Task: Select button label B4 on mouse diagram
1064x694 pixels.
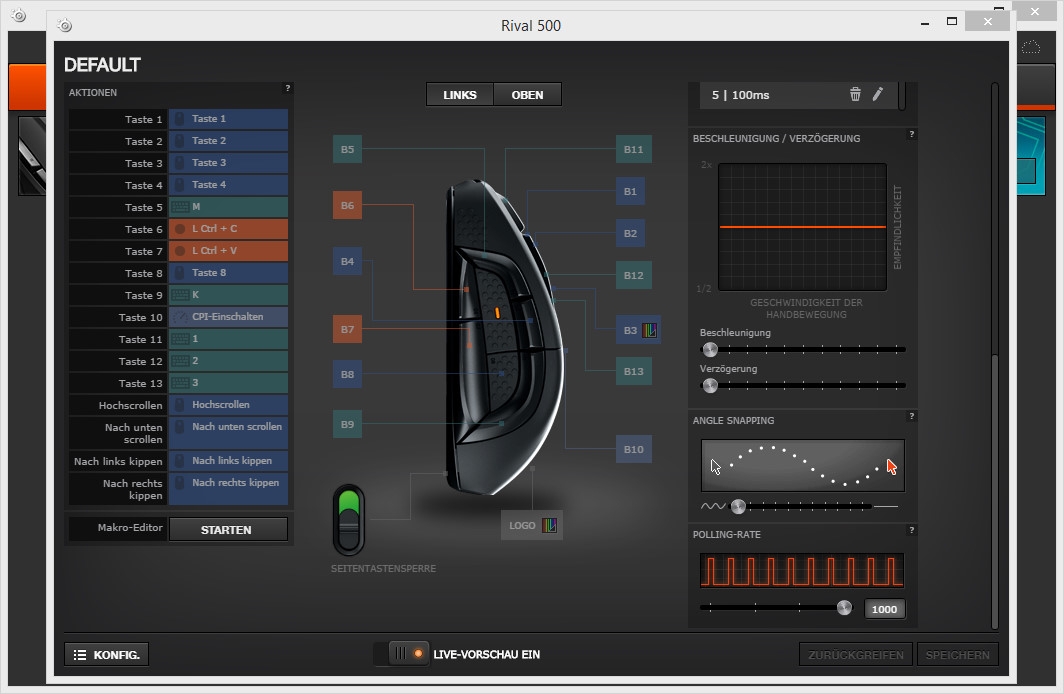Action: (347, 261)
